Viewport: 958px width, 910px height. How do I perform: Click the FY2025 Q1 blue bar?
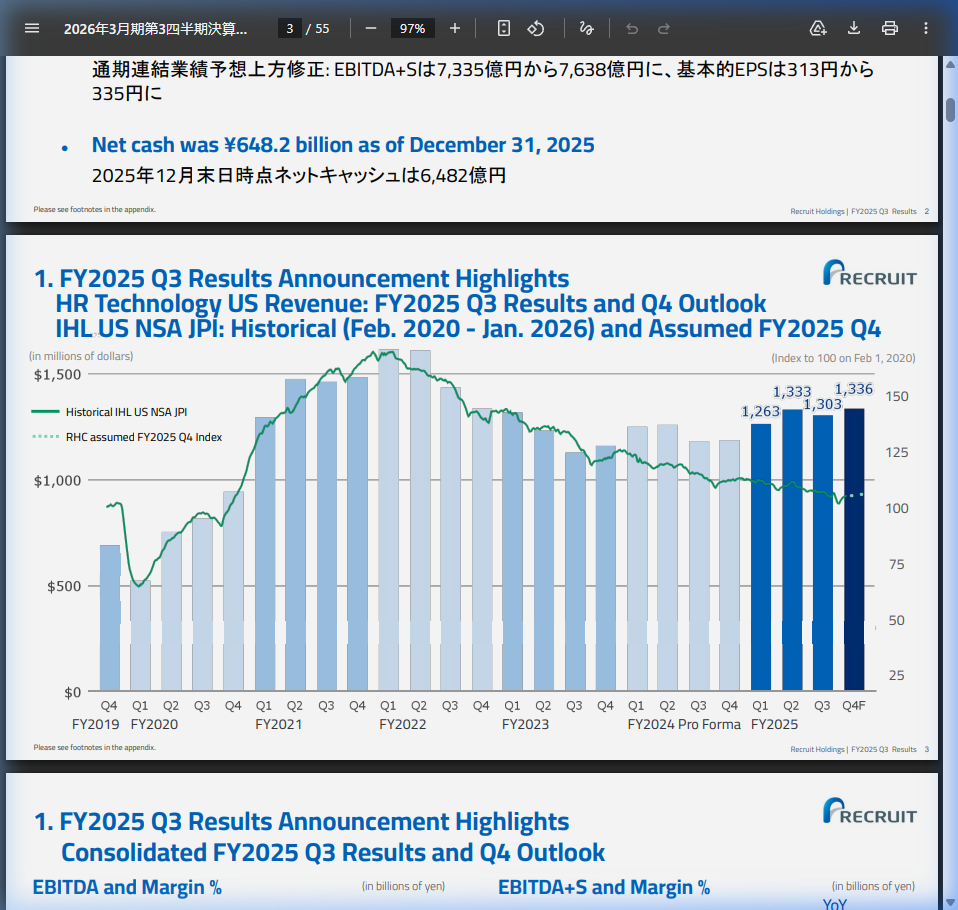pos(761,557)
